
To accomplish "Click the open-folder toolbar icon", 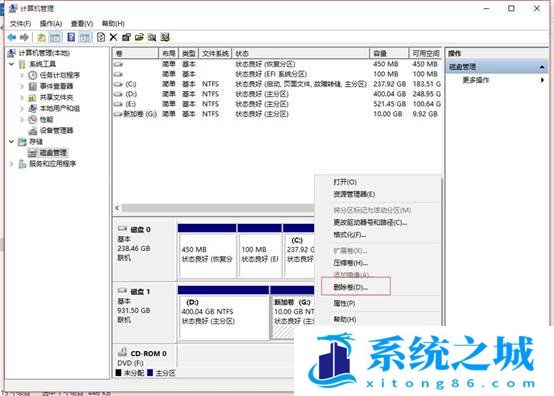I will 139,37.
